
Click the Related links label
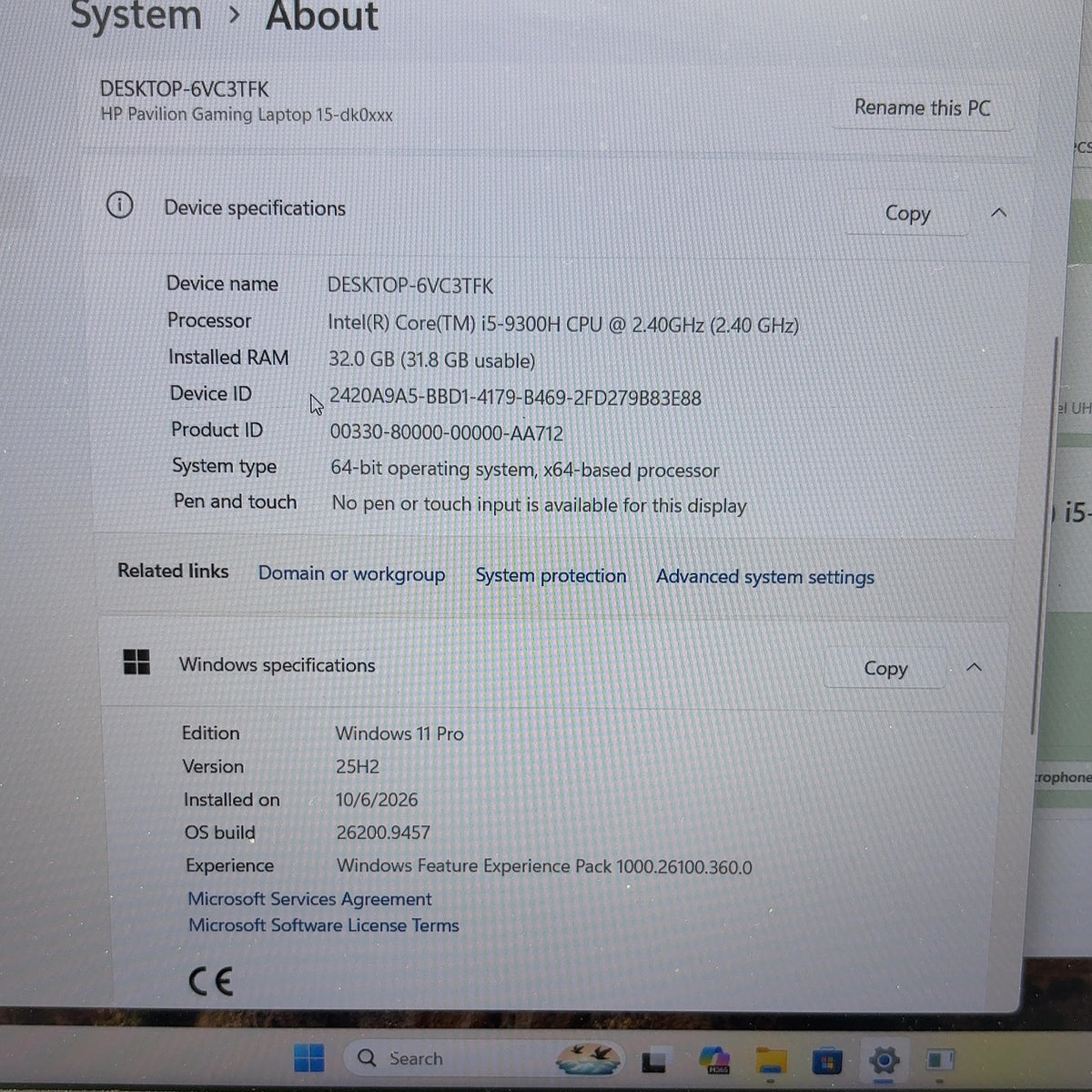173,571
